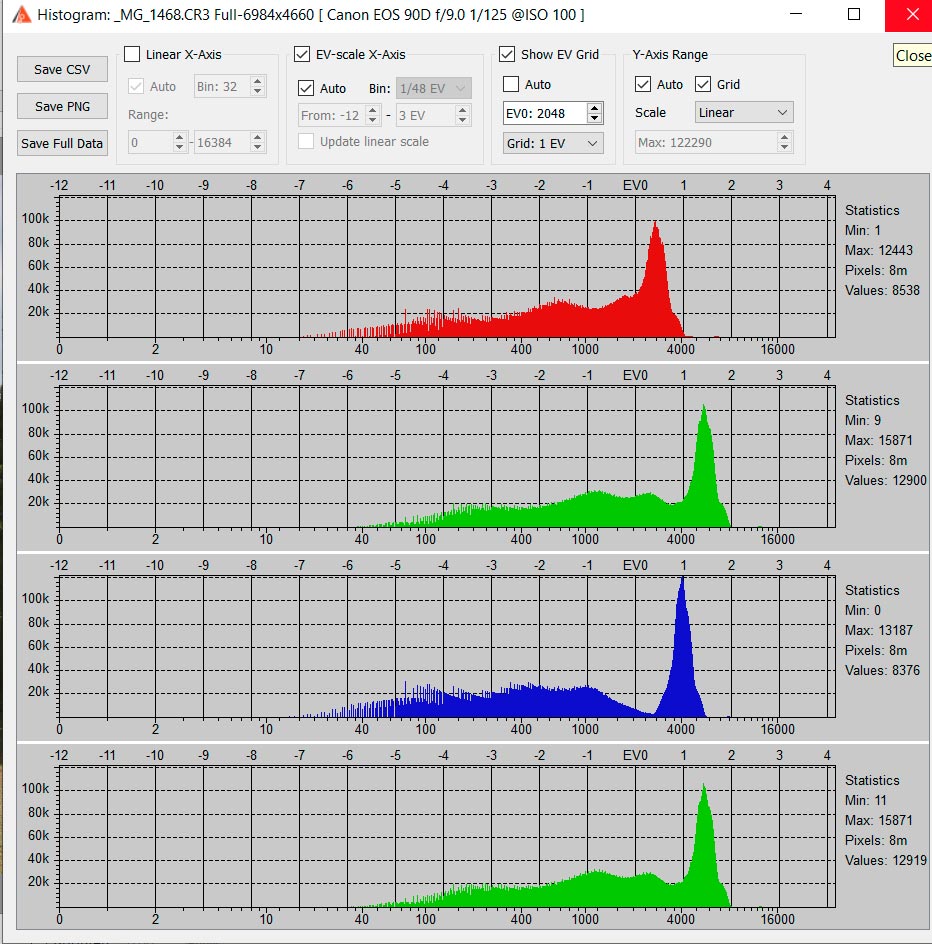Viewport: 932px width, 944px height.
Task: Click Save CSV button
Action: [62, 70]
